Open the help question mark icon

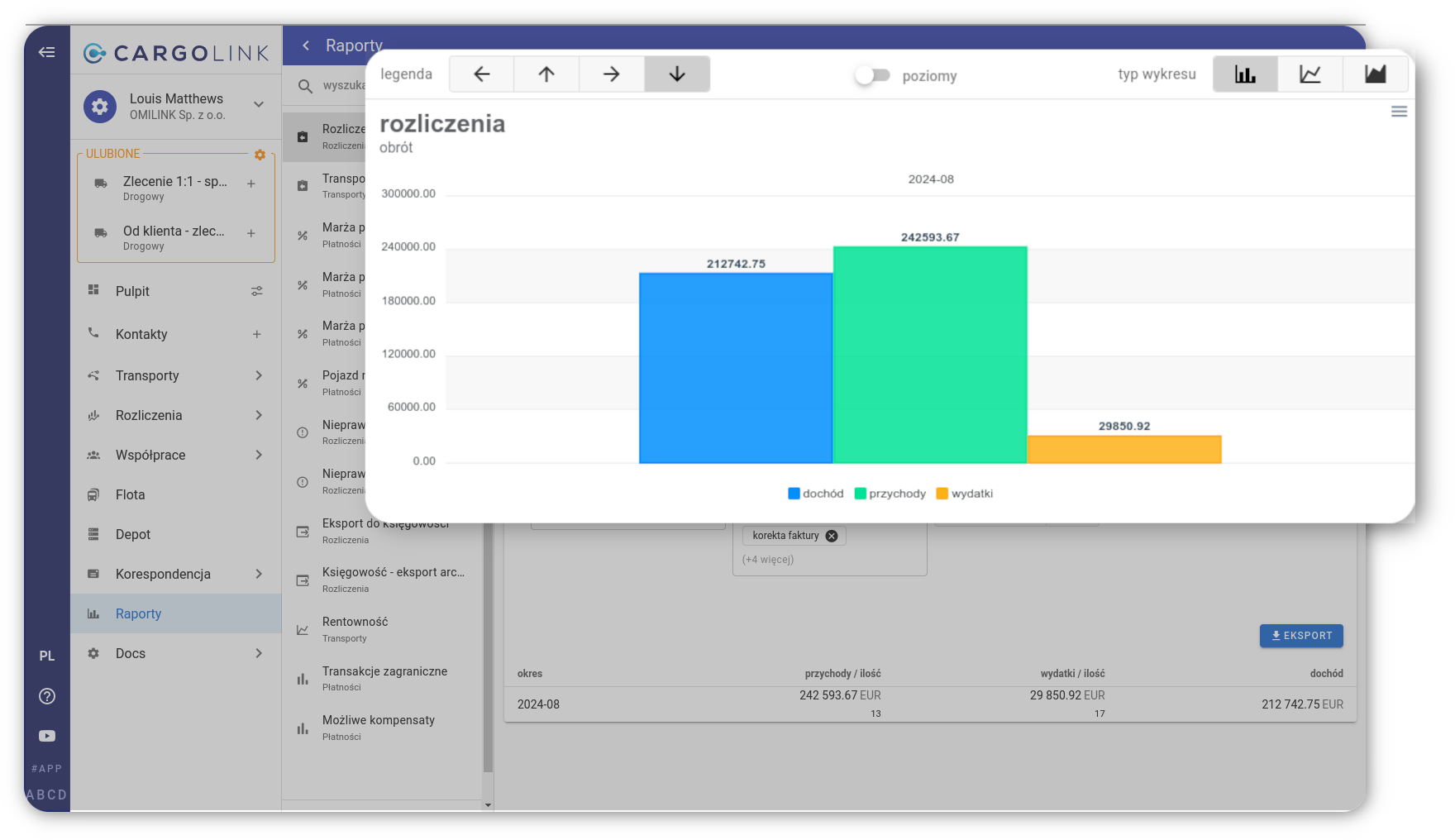pyautogui.click(x=47, y=696)
